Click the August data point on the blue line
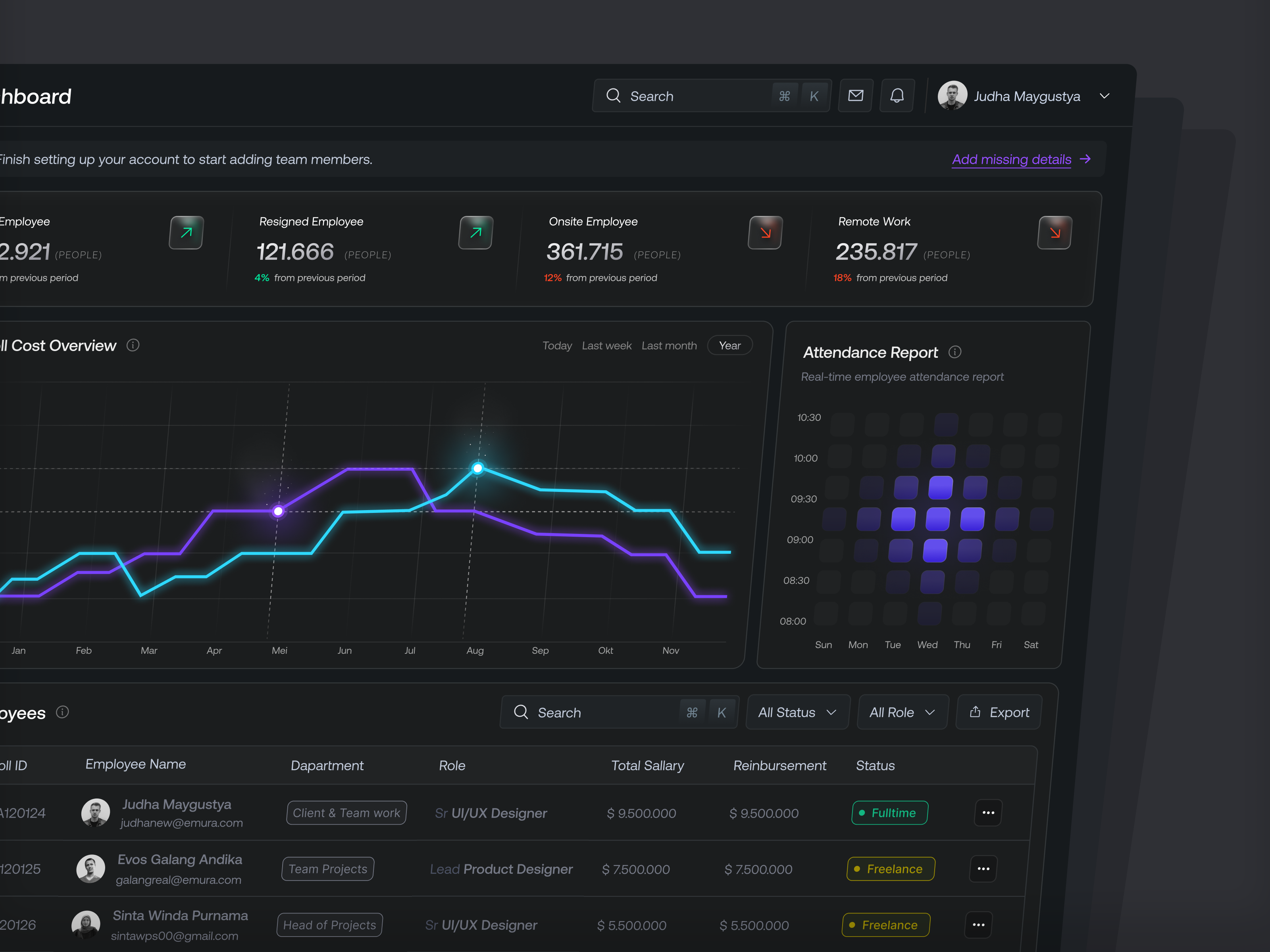This screenshot has height=952, width=1270. pos(478,468)
